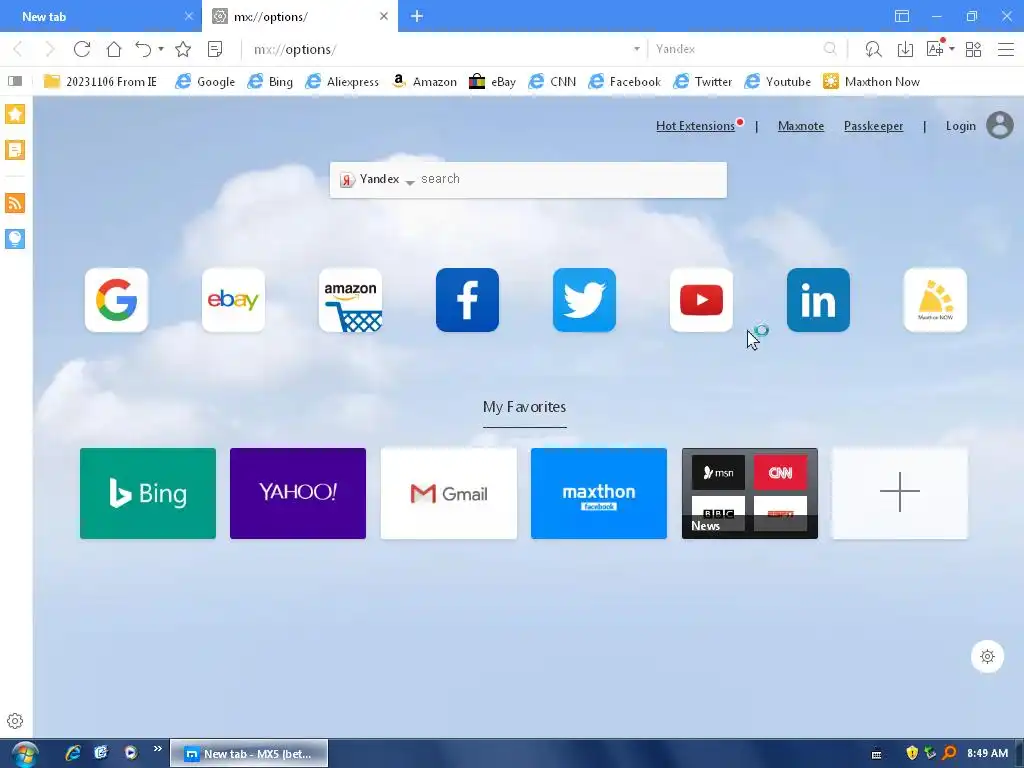Viewport: 1024px width, 768px height.
Task: Click the Hot Extensions link
Action: [696, 126]
